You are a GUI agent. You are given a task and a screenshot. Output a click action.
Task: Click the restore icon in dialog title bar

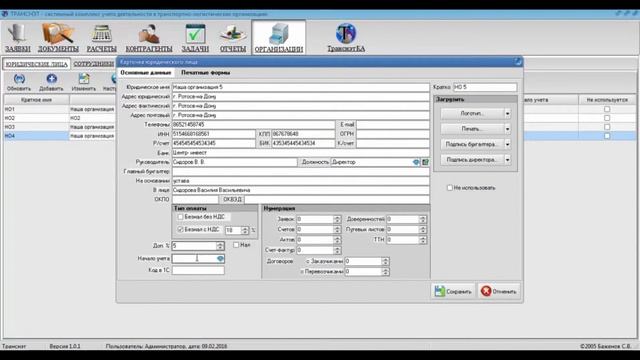pyautogui.click(x=518, y=62)
